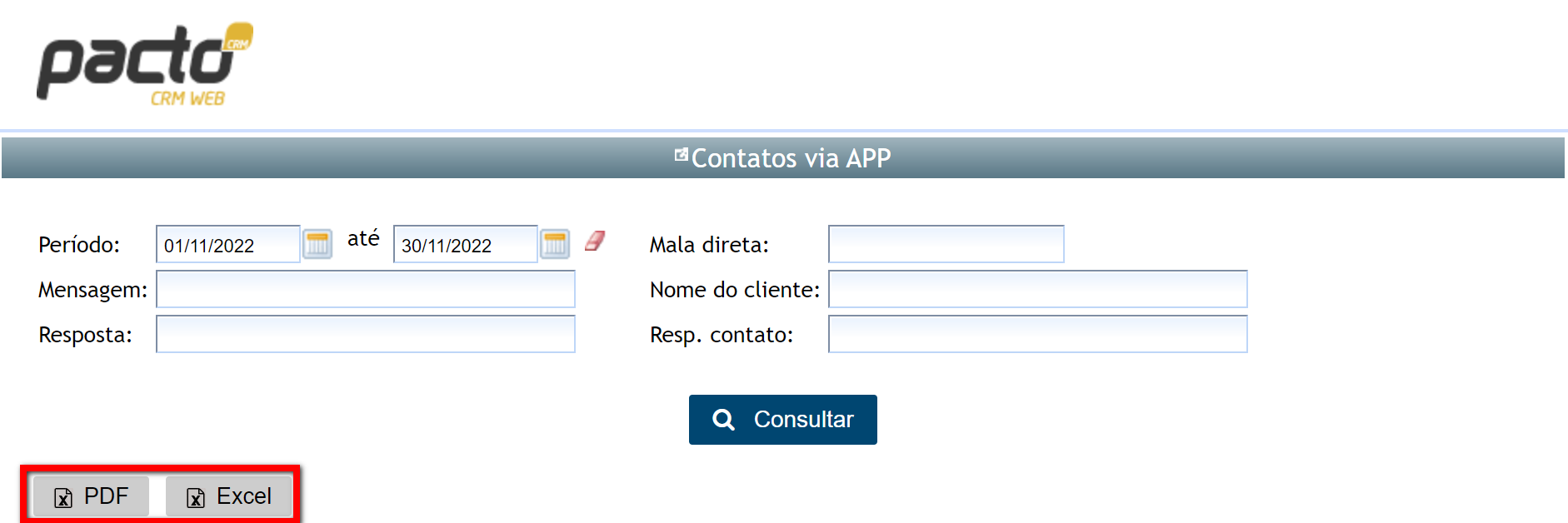Click the Contatos via APP header title
Image resolution: width=1568 pixels, height=523 pixels.
791,158
